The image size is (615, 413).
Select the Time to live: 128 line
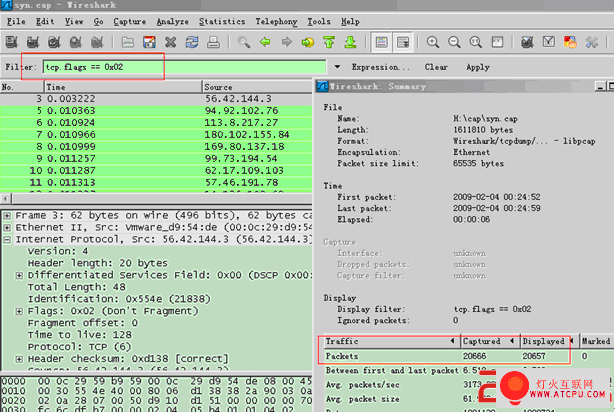coord(80,335)
